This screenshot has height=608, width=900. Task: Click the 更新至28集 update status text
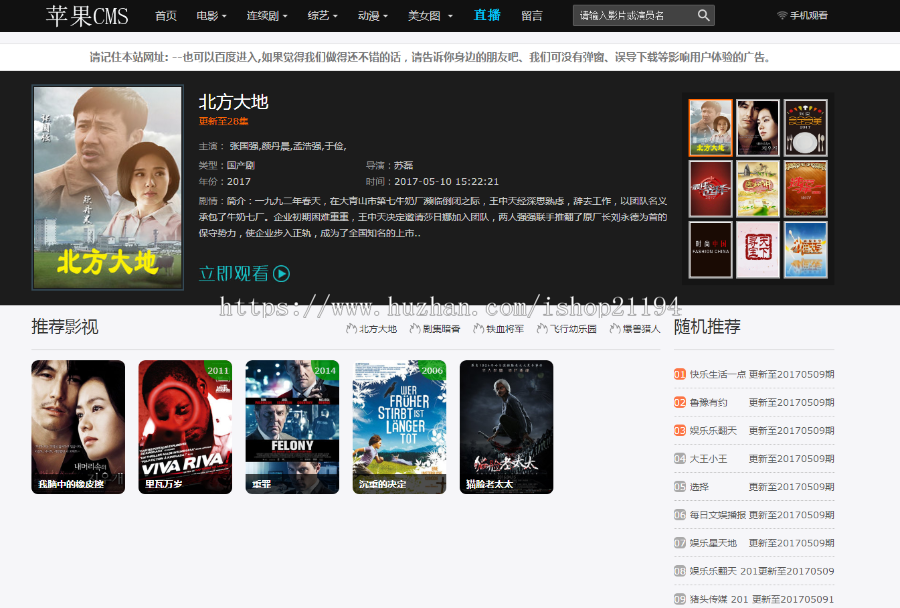pyautogui.click(x=223, y=121)
